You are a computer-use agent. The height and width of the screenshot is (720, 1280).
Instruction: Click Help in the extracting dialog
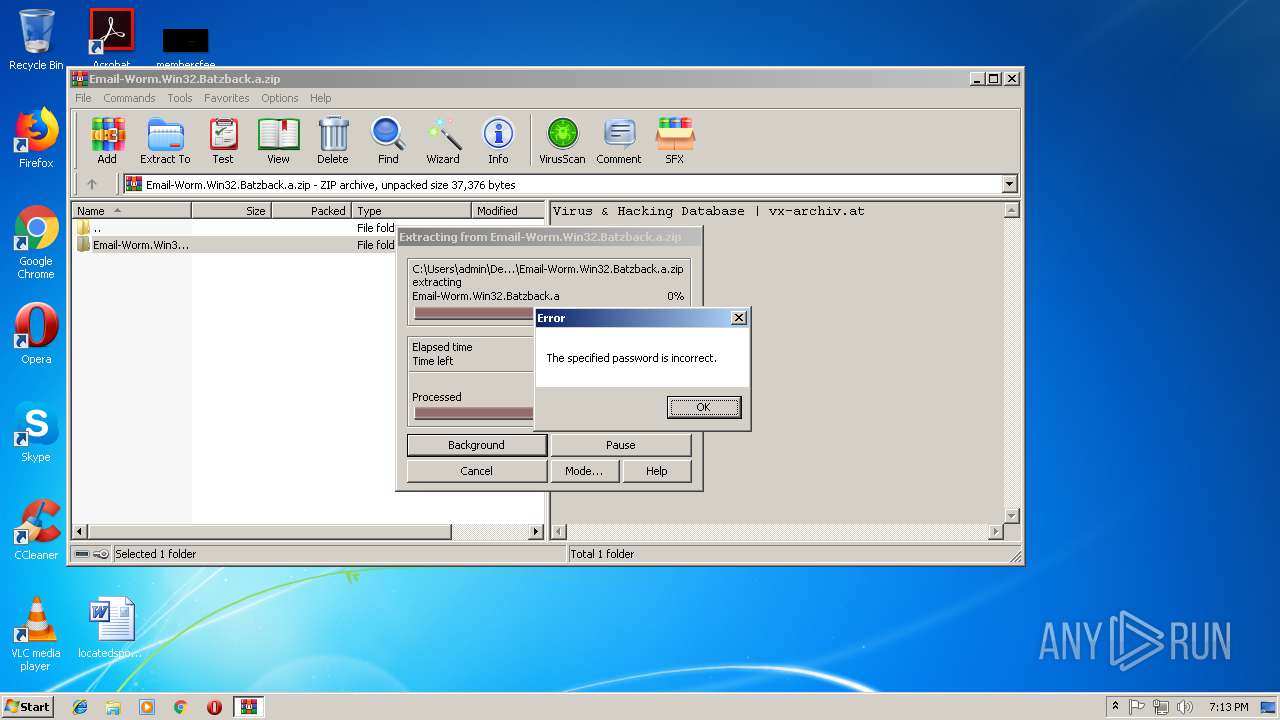657,471
